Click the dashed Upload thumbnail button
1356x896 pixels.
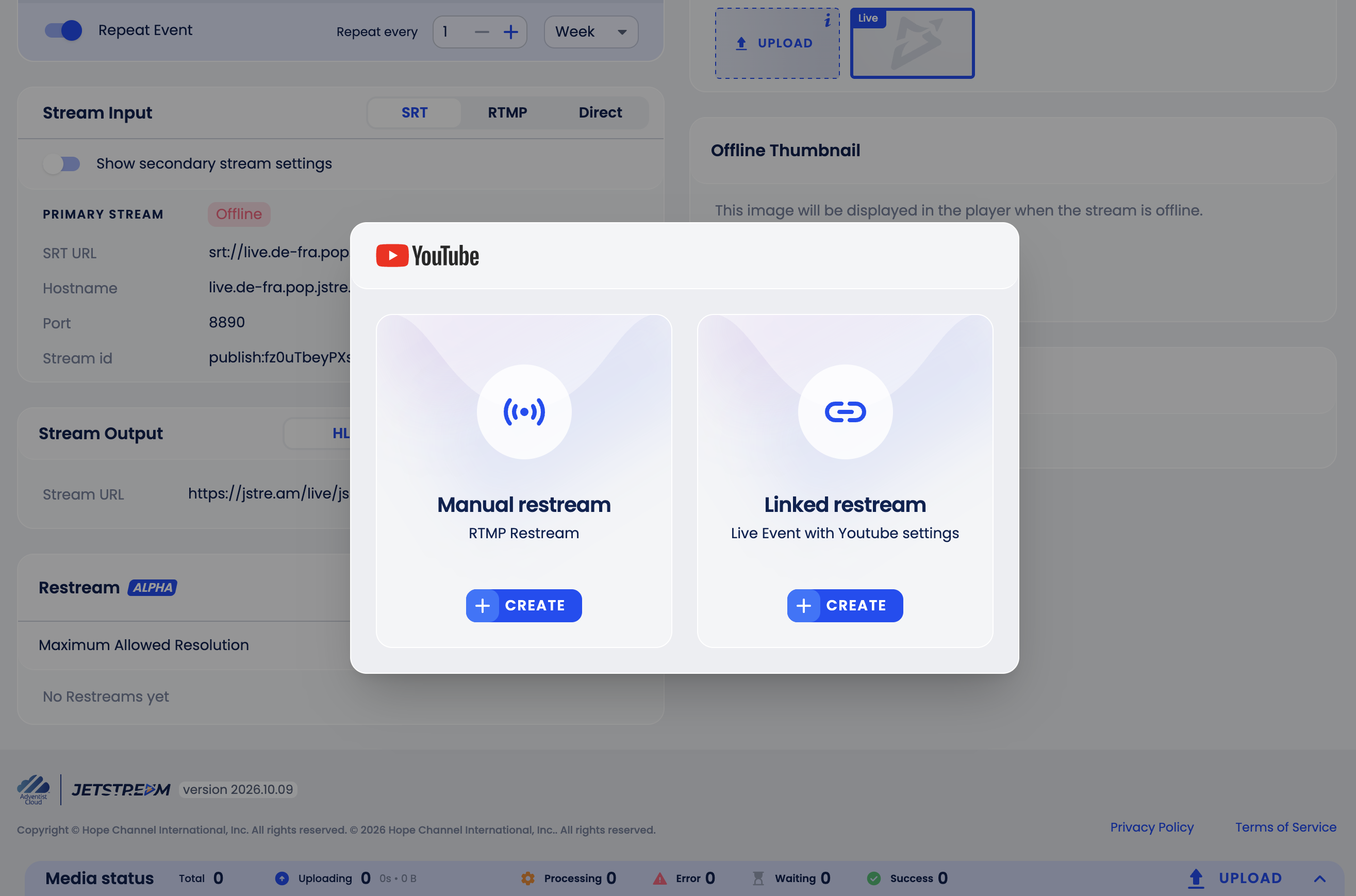pyautogui.click(x=777, y=43)
